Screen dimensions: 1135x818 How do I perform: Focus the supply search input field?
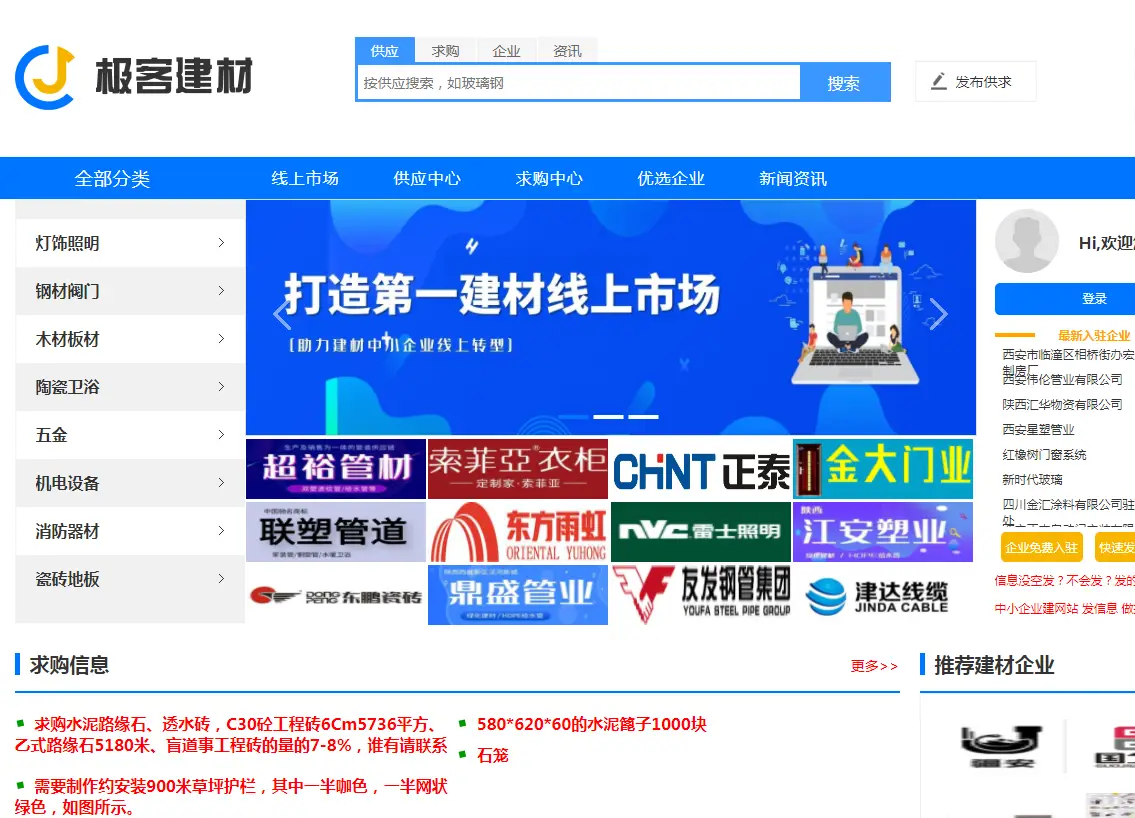point(579,83)
